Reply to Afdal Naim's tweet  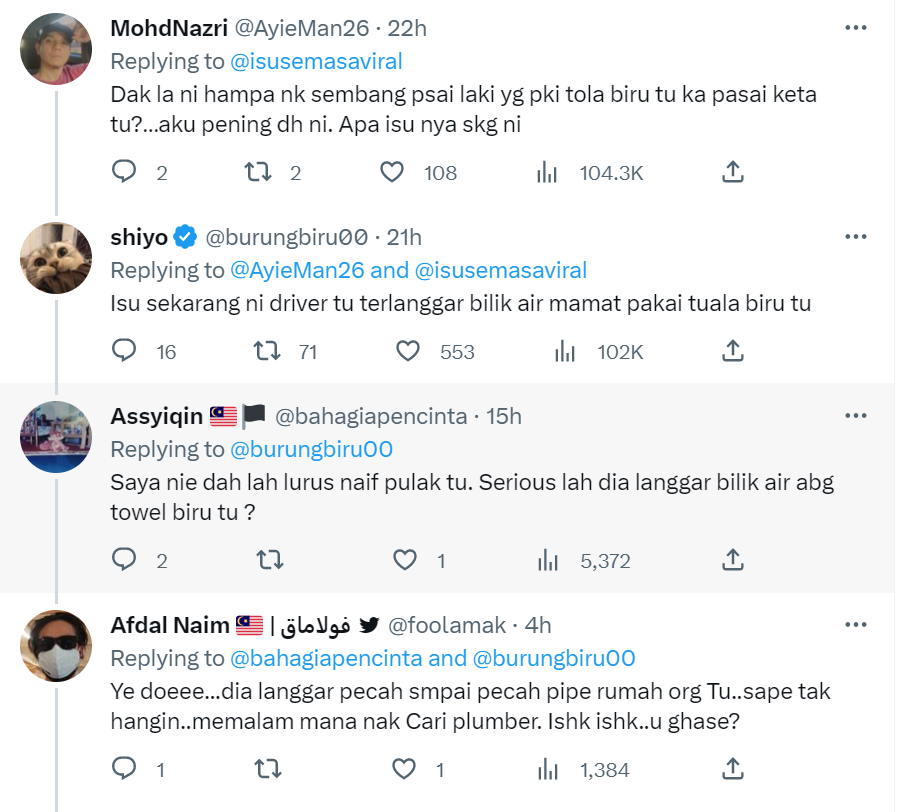tap(124, 768)
